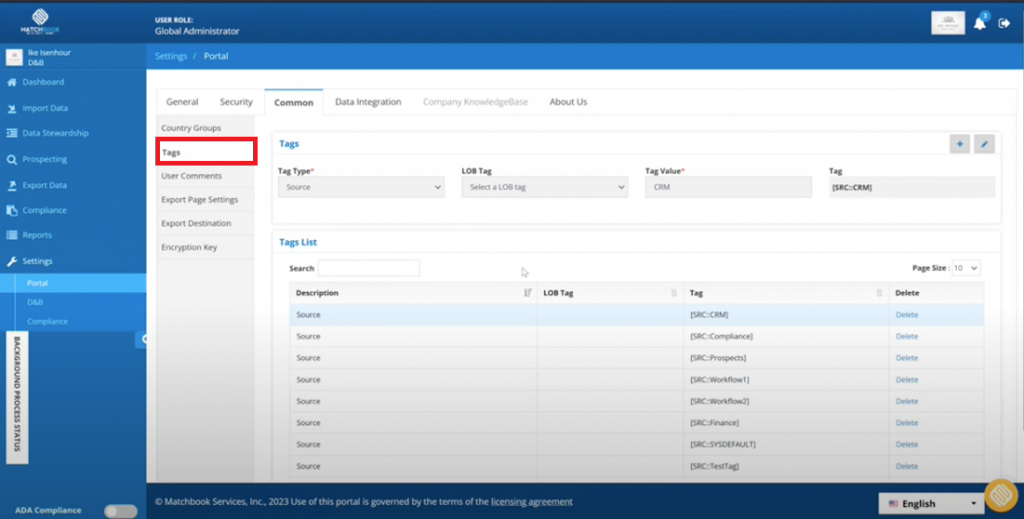The height and width of the screenshot is (519, 1024).
Task: Open the English language selector
Action: point(930,504)
